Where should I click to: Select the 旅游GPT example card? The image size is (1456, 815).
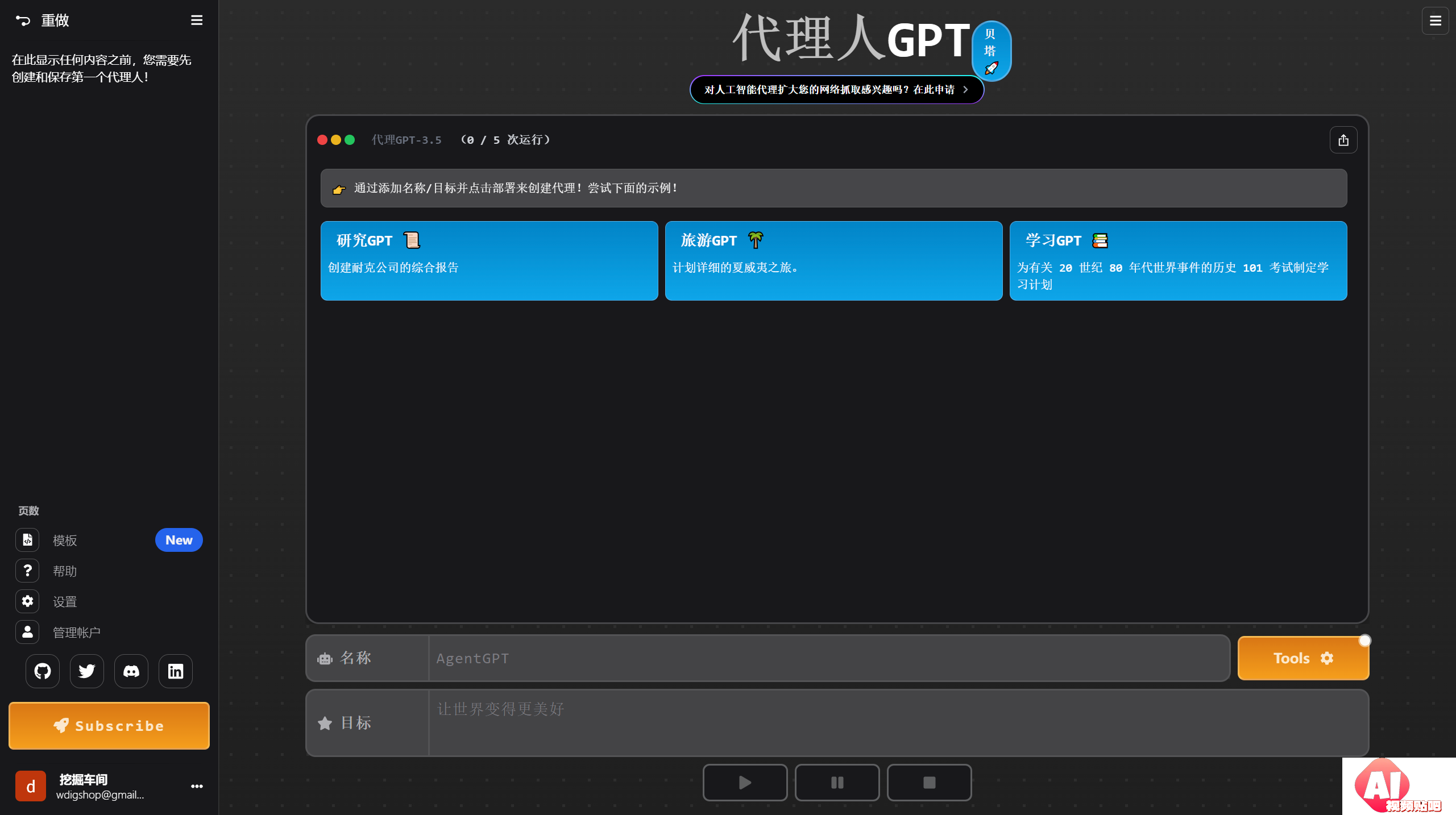[x=834, y=261]
